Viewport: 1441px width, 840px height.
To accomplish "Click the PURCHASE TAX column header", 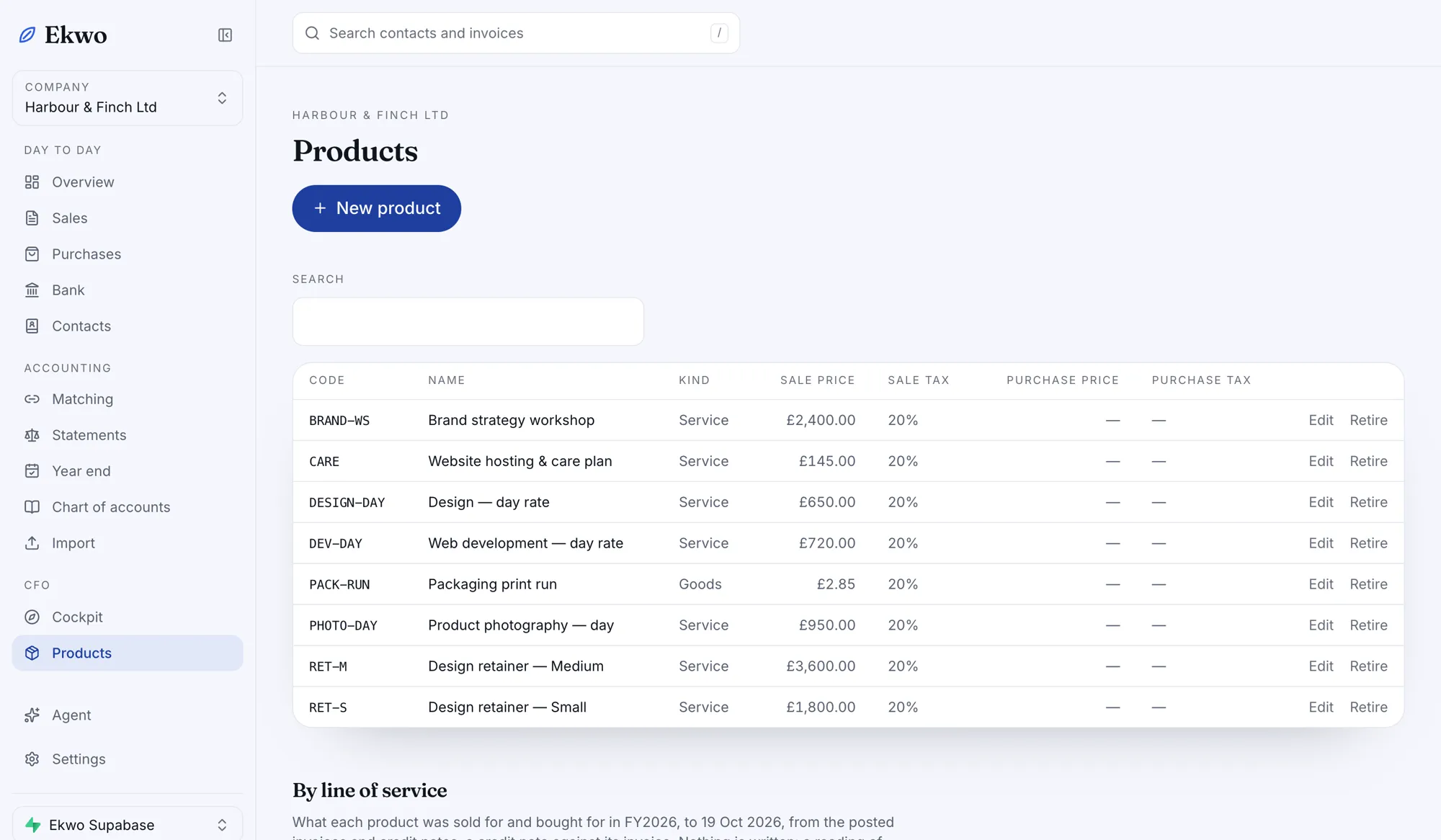I will pos(1201,380).
